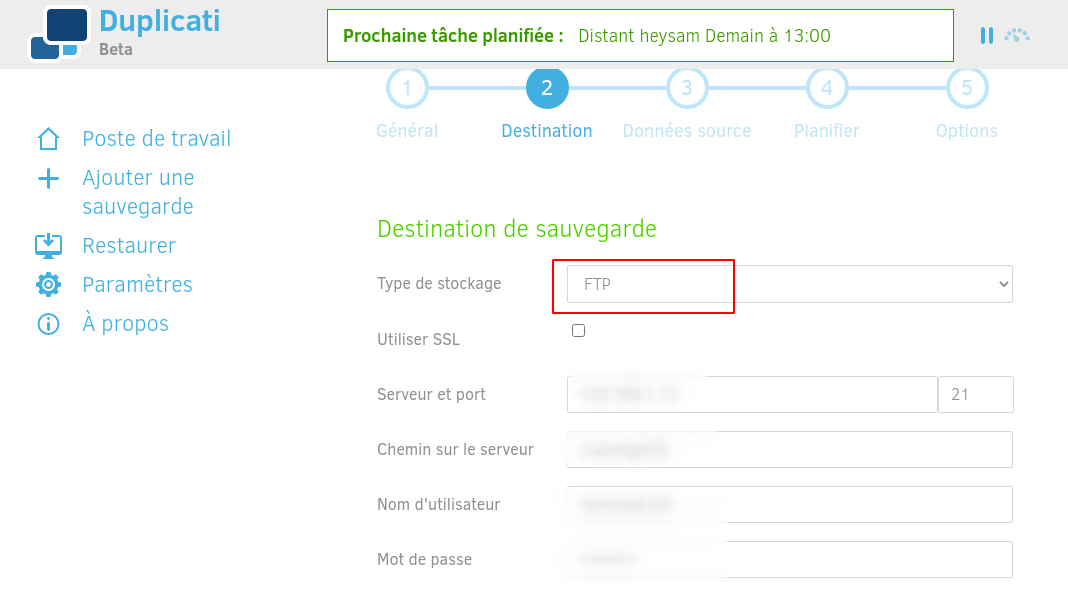This screenshot has height=600, width=1068.
Task: Jump to step 4 Planifier
Action: 827,88
